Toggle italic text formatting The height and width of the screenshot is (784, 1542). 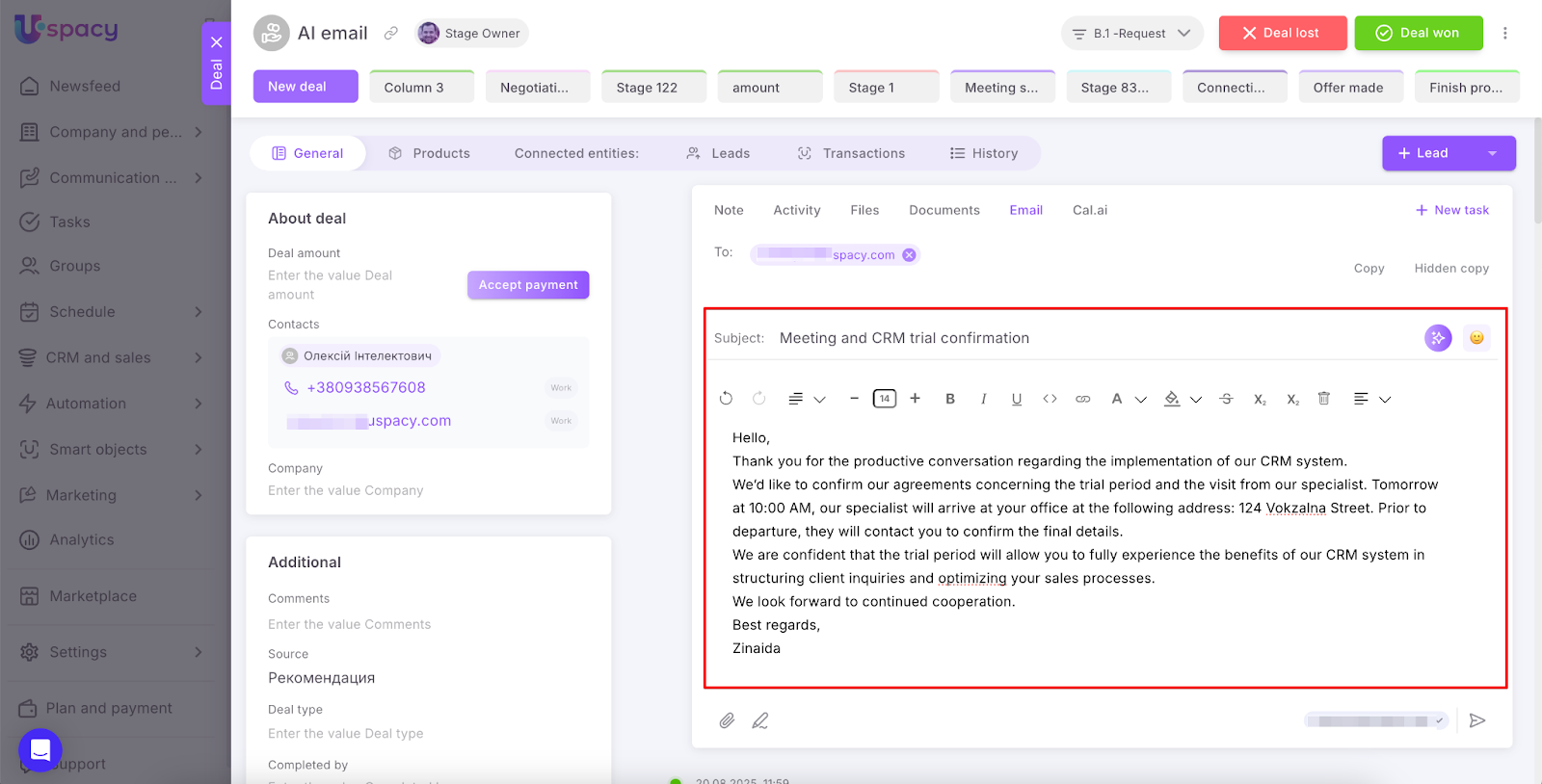pos(983,399)
